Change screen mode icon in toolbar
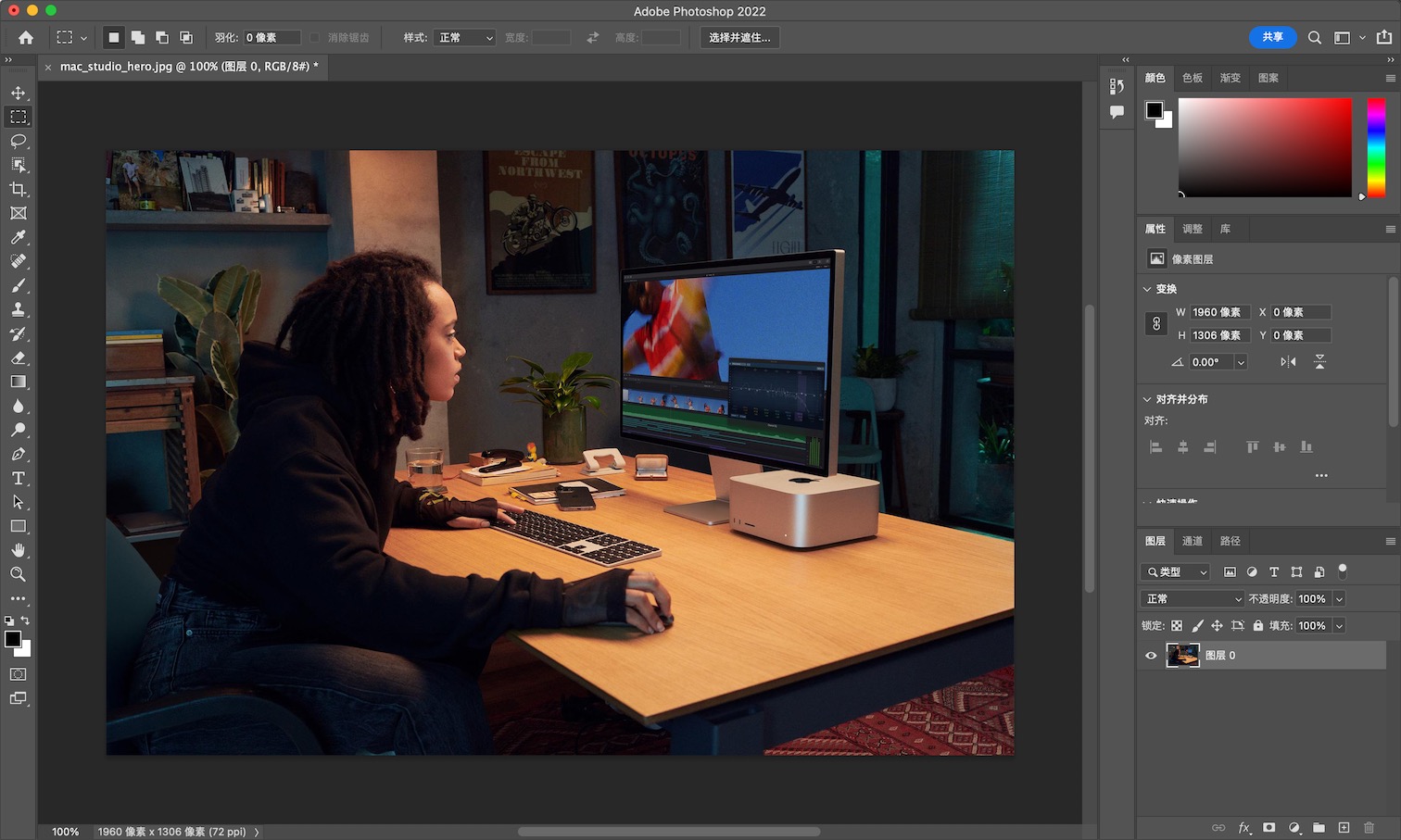This screenshot has height=840, width=1401. [x=18, y=698]
